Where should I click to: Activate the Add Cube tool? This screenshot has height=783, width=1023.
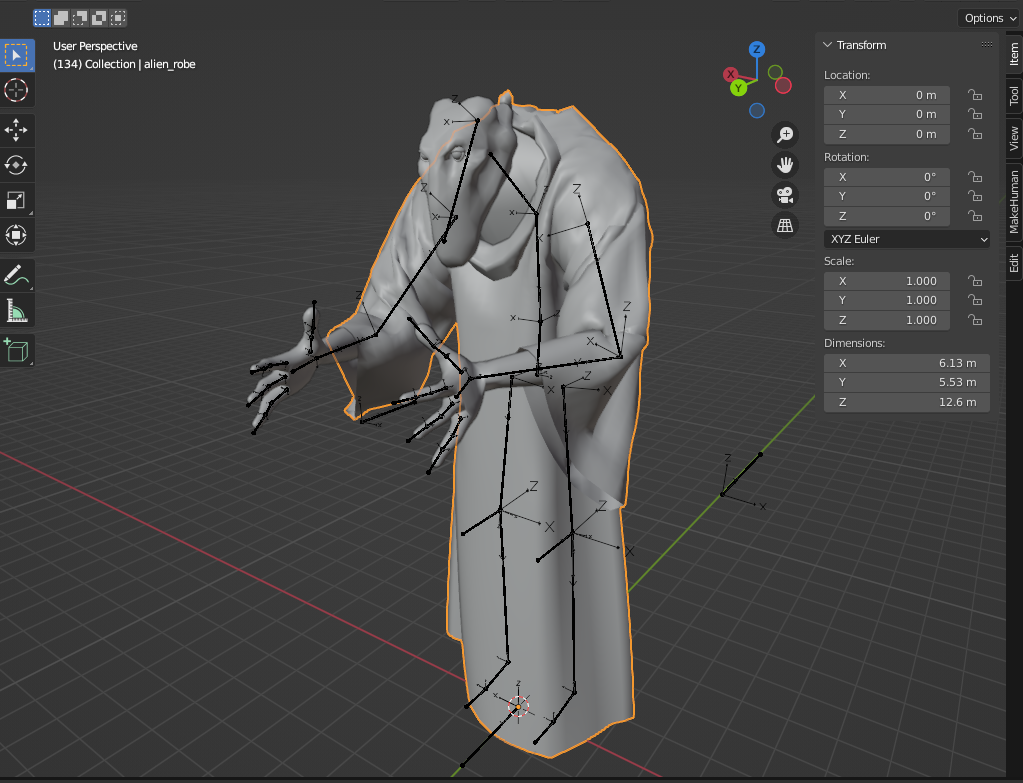17,350
